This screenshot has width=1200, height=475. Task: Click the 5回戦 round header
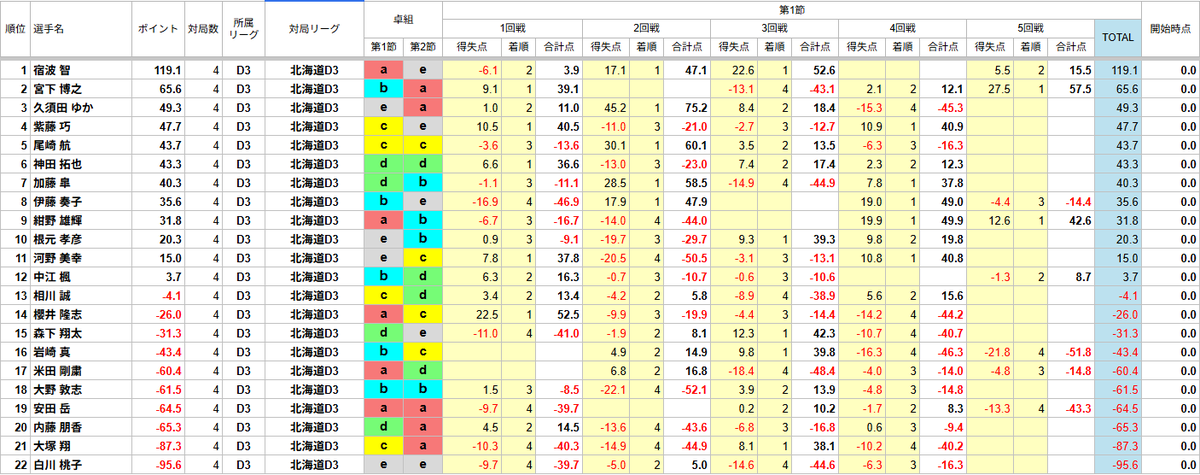(1031, 29)
